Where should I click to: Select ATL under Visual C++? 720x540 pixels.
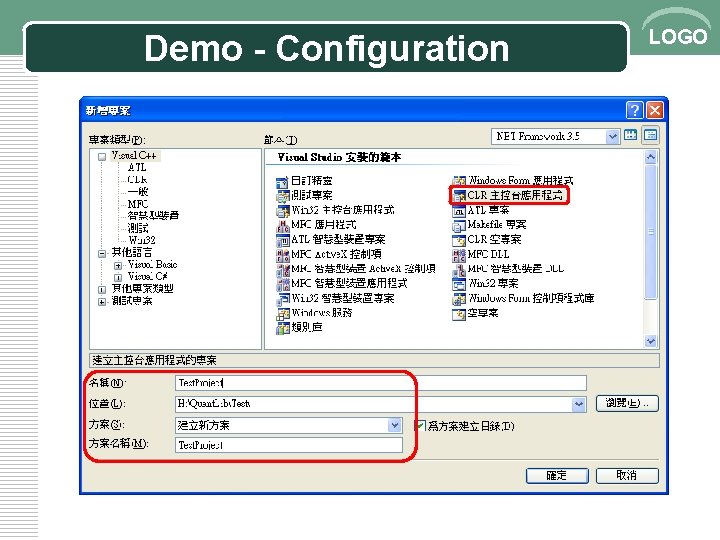pos(137,168)
